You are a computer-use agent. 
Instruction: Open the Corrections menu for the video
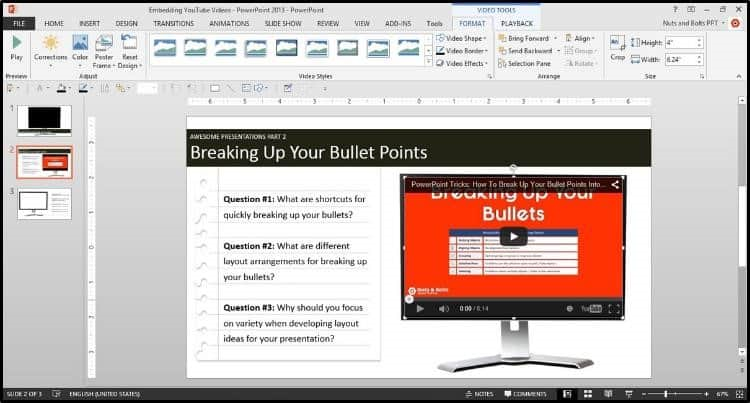[50, 47]
